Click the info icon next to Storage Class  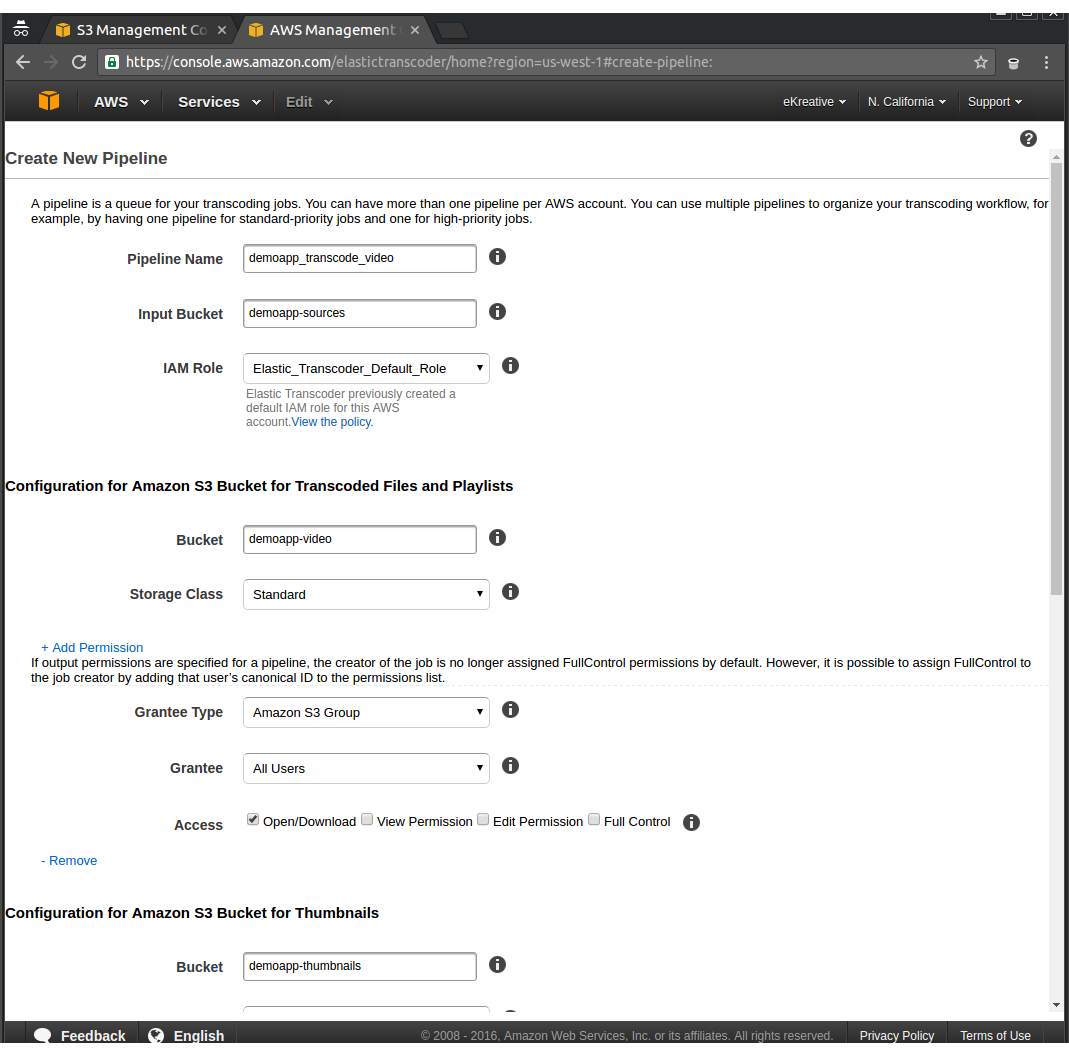pyautogui.click(x=510, y=591)
